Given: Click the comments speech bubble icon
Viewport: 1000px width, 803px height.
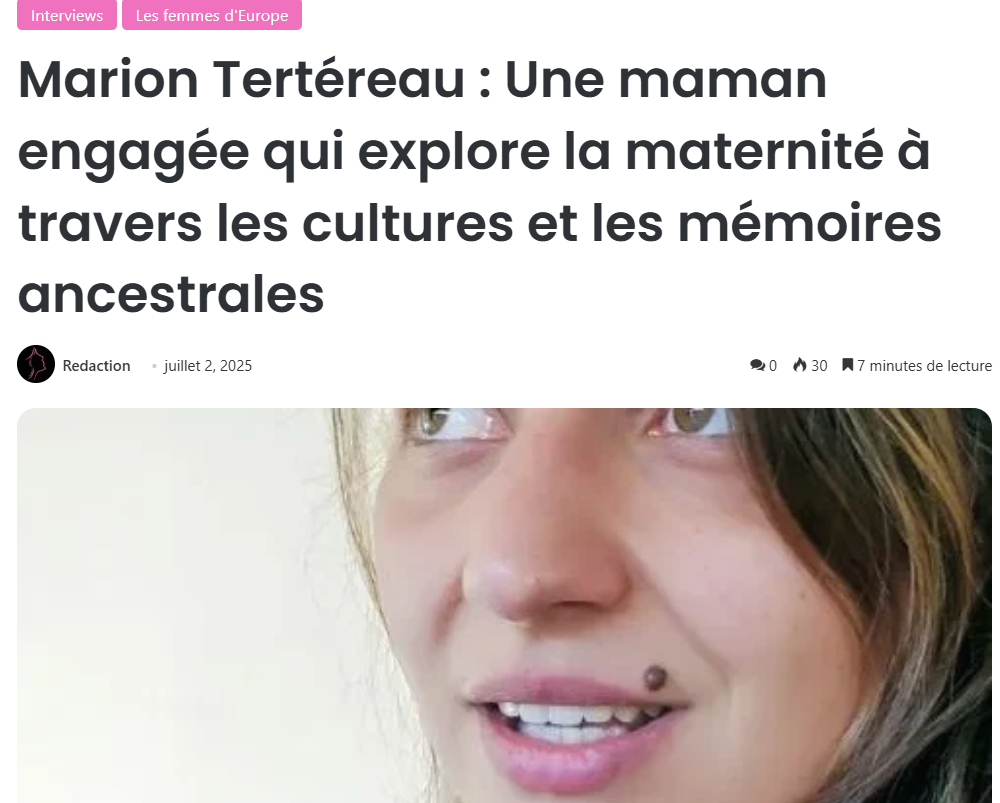Looking at the screenshot, I should click(x=757, y=365).
